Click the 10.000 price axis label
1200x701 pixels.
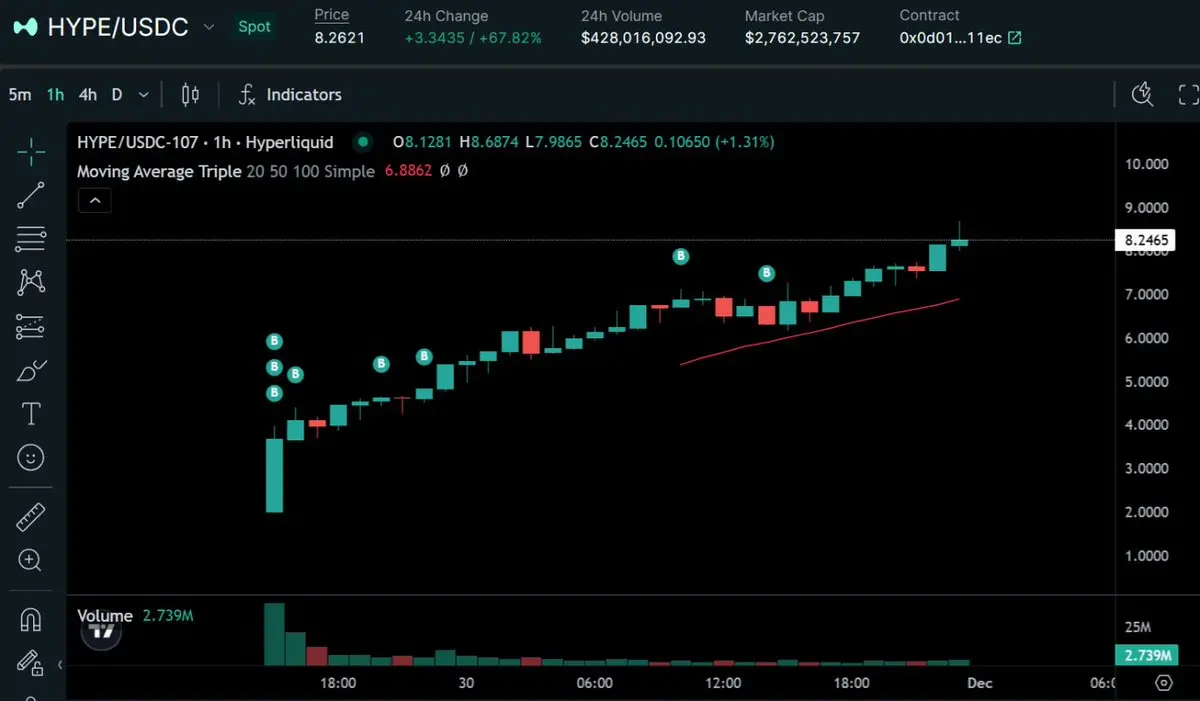[x=1146, y=164]
